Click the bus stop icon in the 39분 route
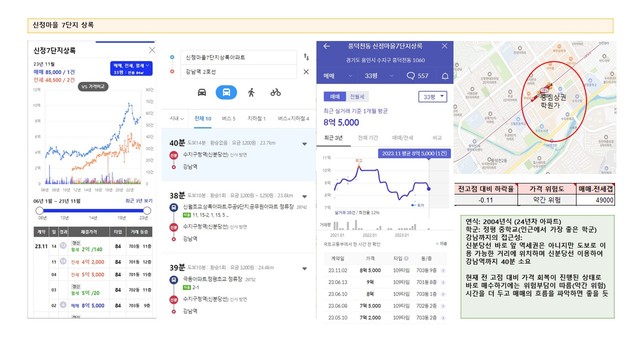This screenshot has height=360, width=640. pyautogui.click(x=173, y=280)
